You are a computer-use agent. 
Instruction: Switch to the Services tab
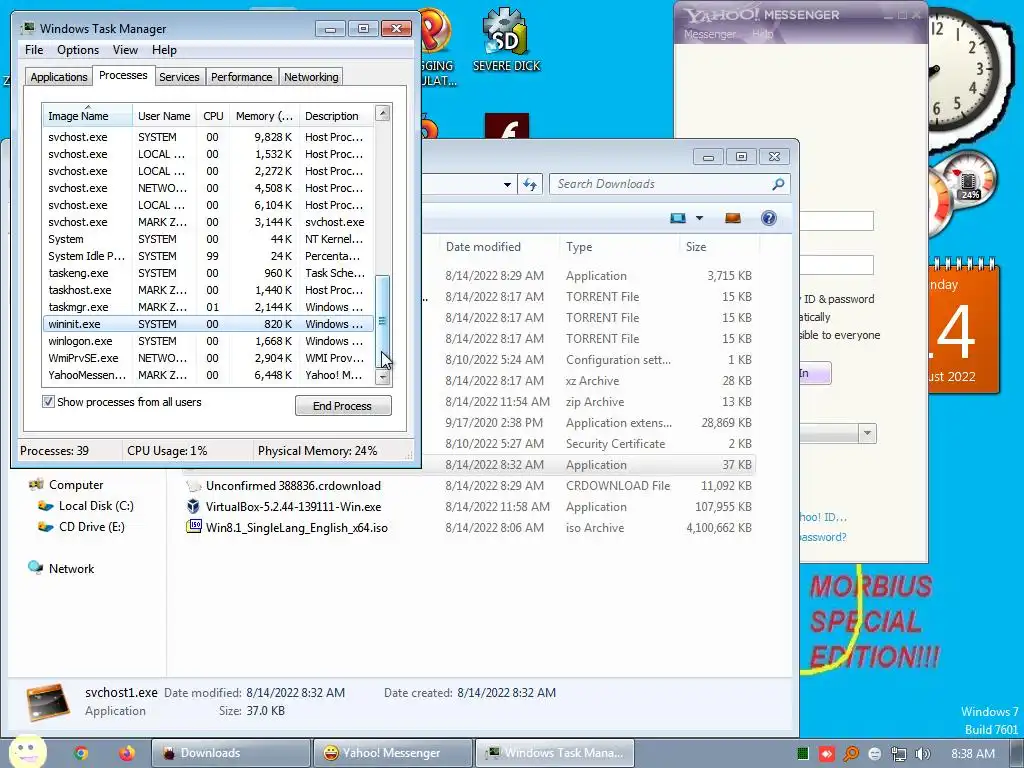(179, 77)
